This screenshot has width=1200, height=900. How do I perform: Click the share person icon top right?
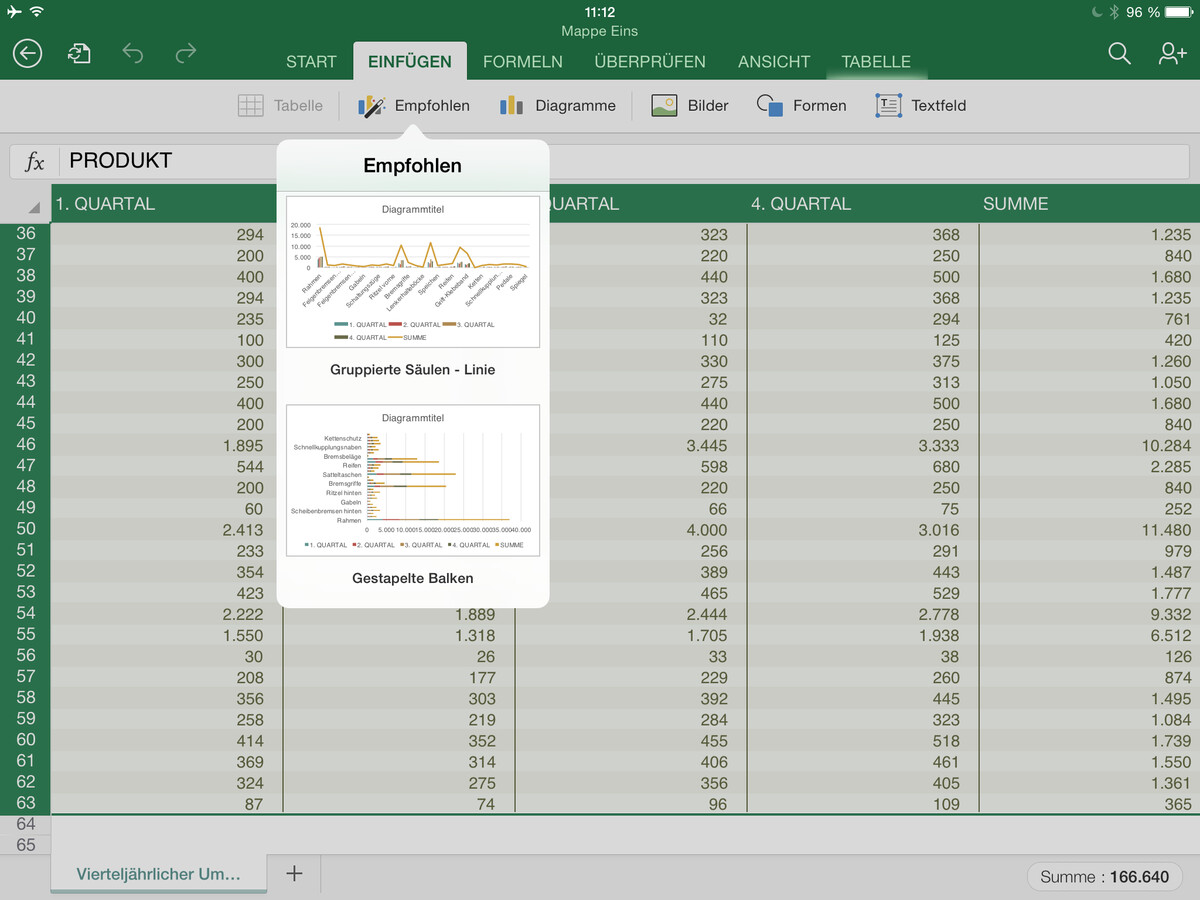pos(1171,55)
